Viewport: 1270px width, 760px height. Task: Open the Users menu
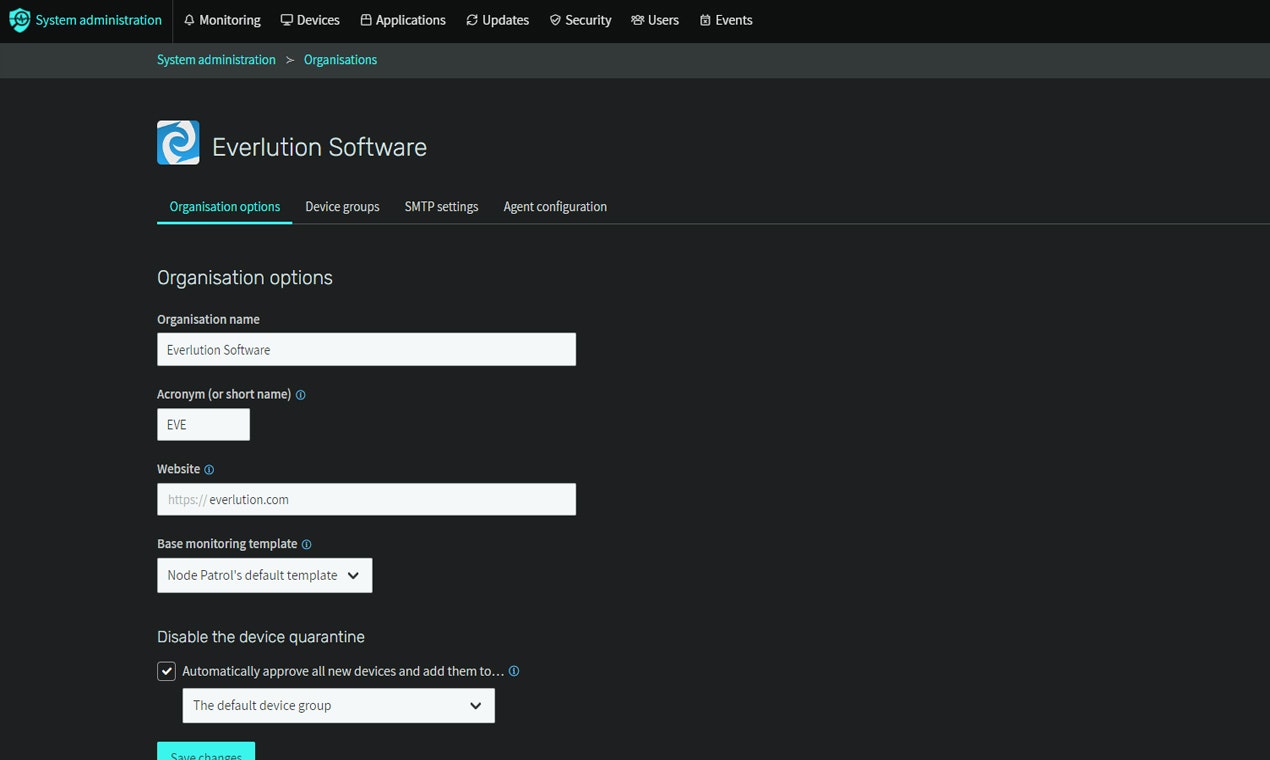[655, 20]
